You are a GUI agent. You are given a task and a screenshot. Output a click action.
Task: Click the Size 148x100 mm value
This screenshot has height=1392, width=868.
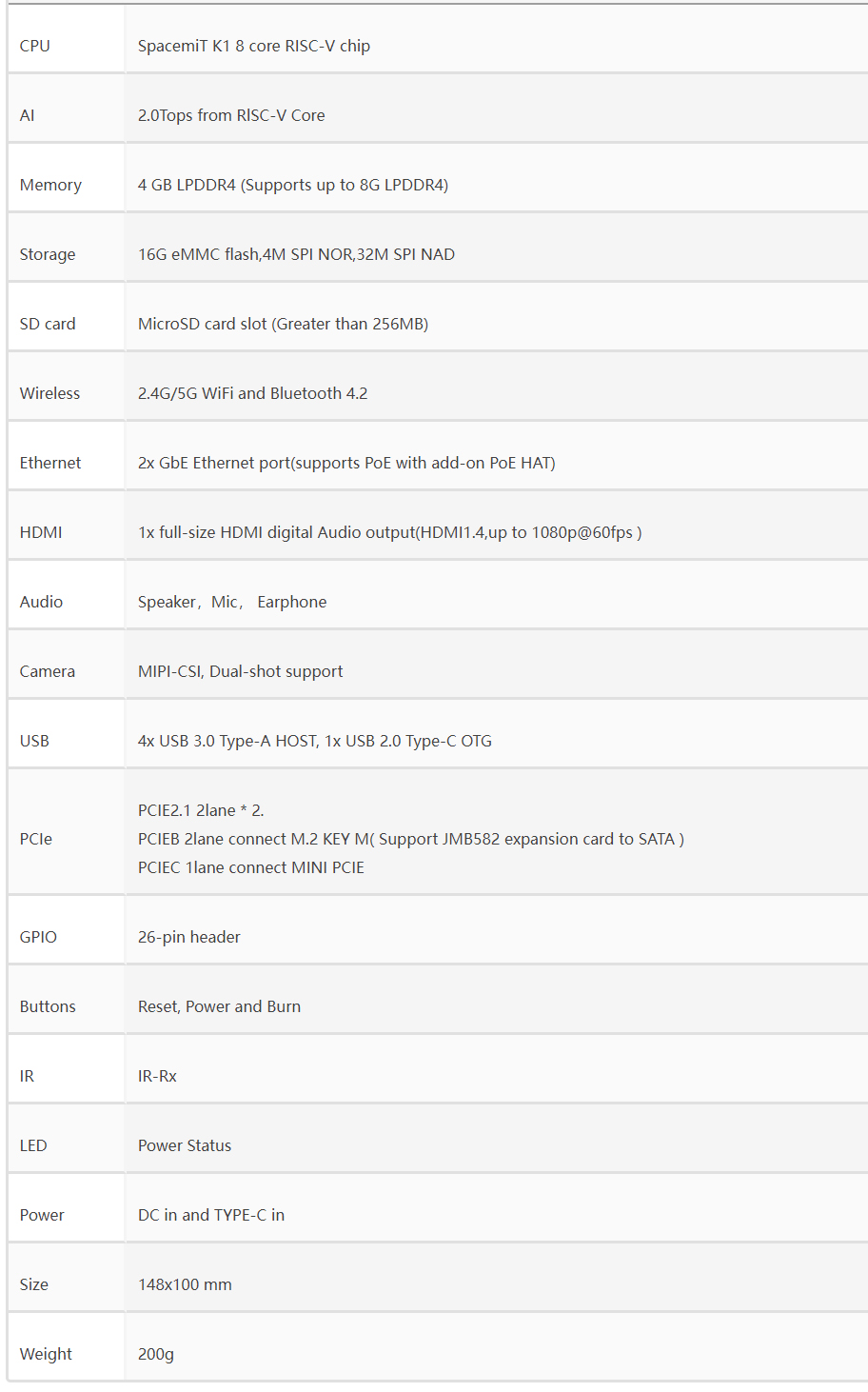pyautogui.click(x=185, y=1284)
